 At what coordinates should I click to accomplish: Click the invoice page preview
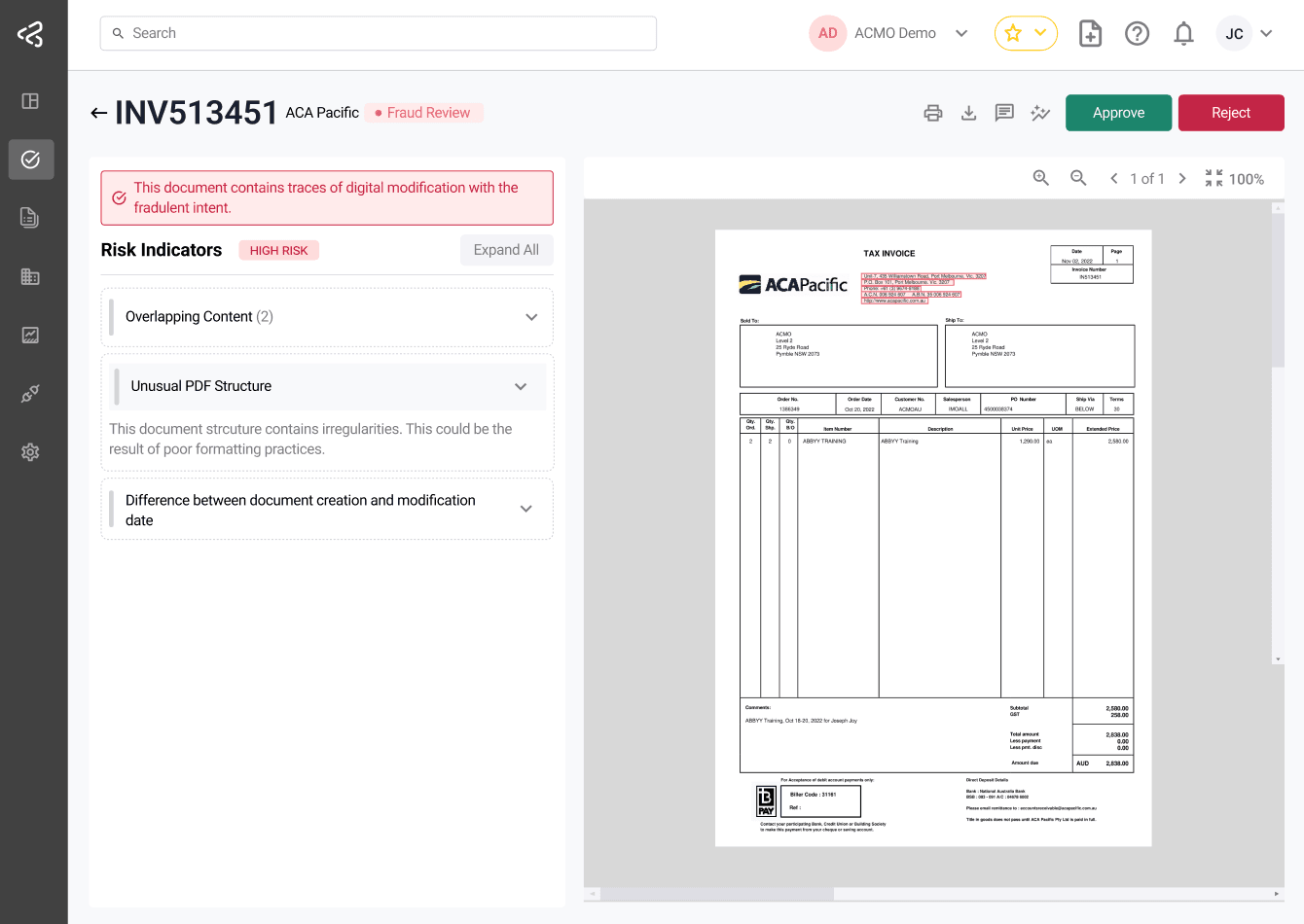point(933,538)
